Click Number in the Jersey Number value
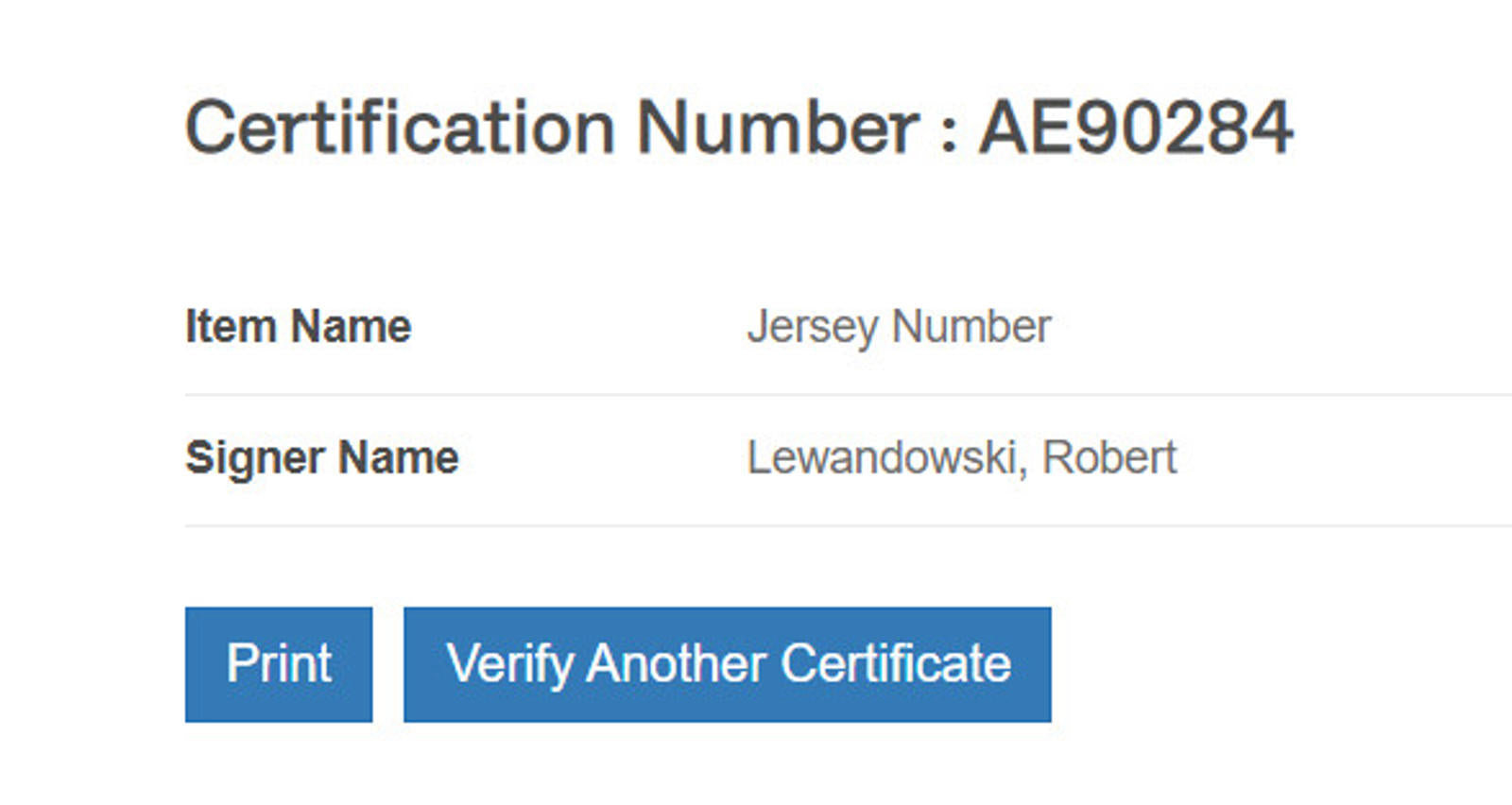Screen dimensions: 1512x805 (971, 327)
